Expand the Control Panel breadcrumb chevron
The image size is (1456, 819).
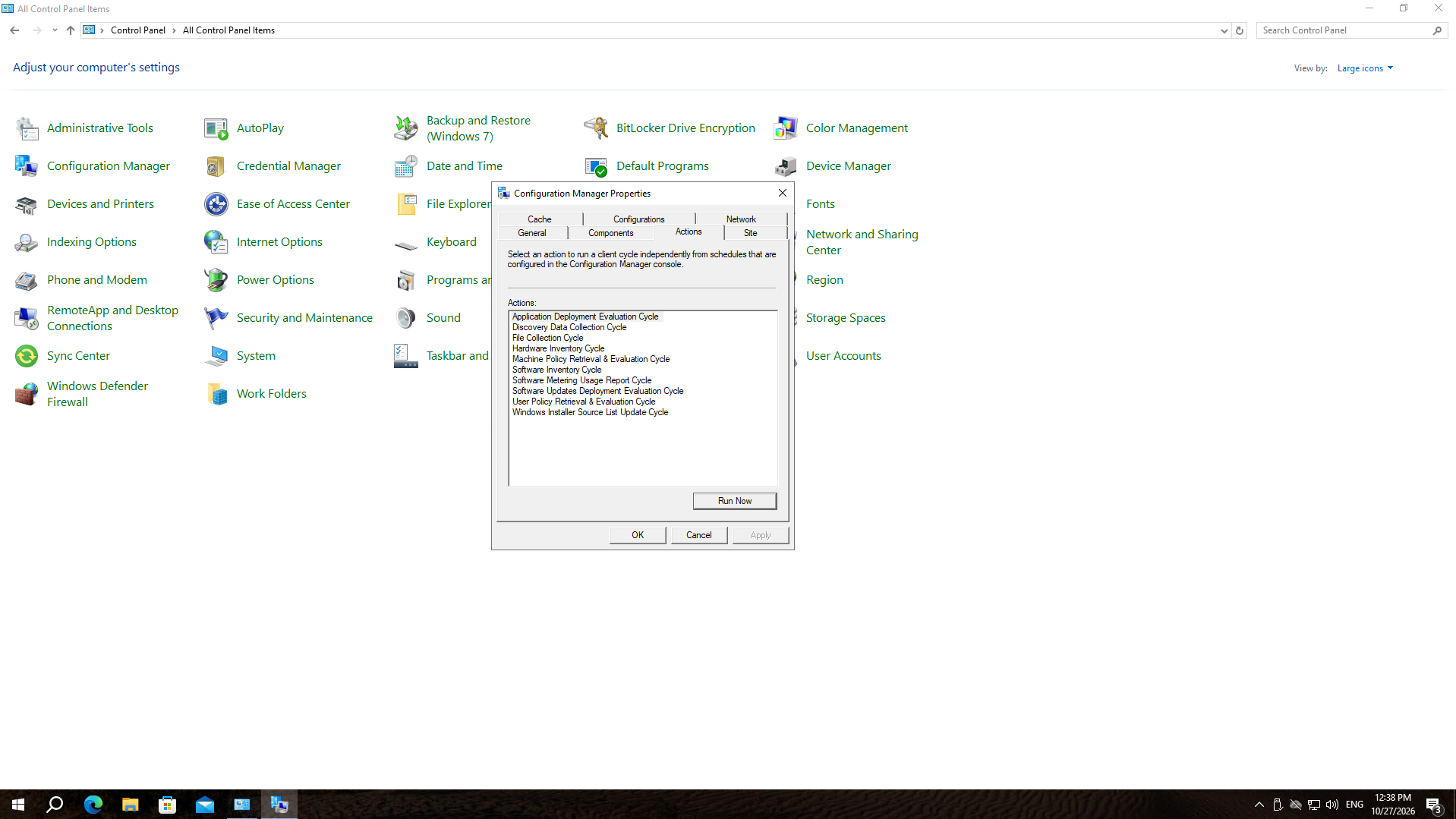click(x=174, y=30)
